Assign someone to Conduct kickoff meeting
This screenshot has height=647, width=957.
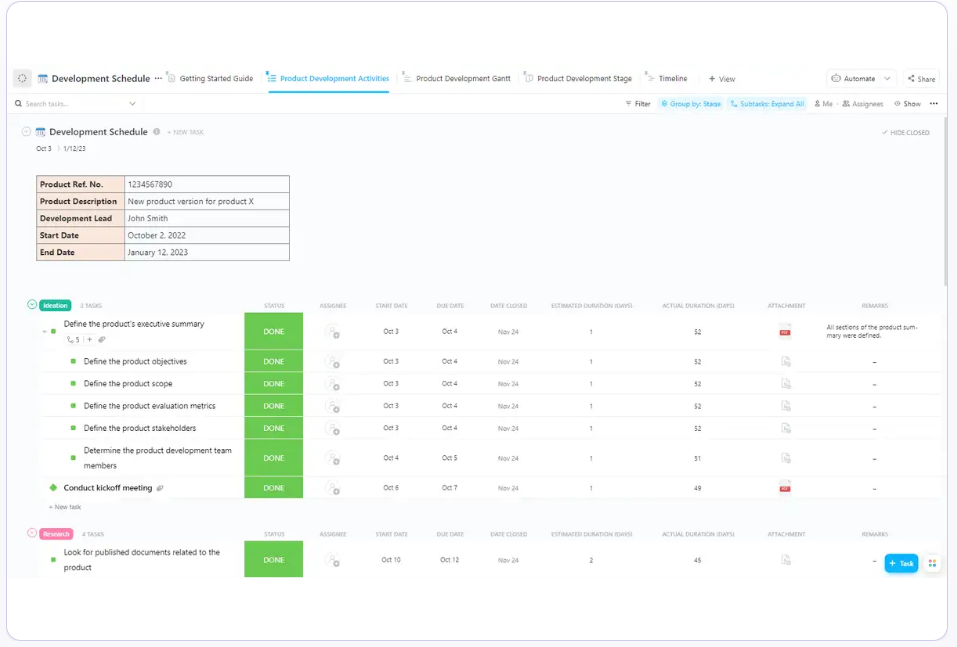[x=332, y=488]
